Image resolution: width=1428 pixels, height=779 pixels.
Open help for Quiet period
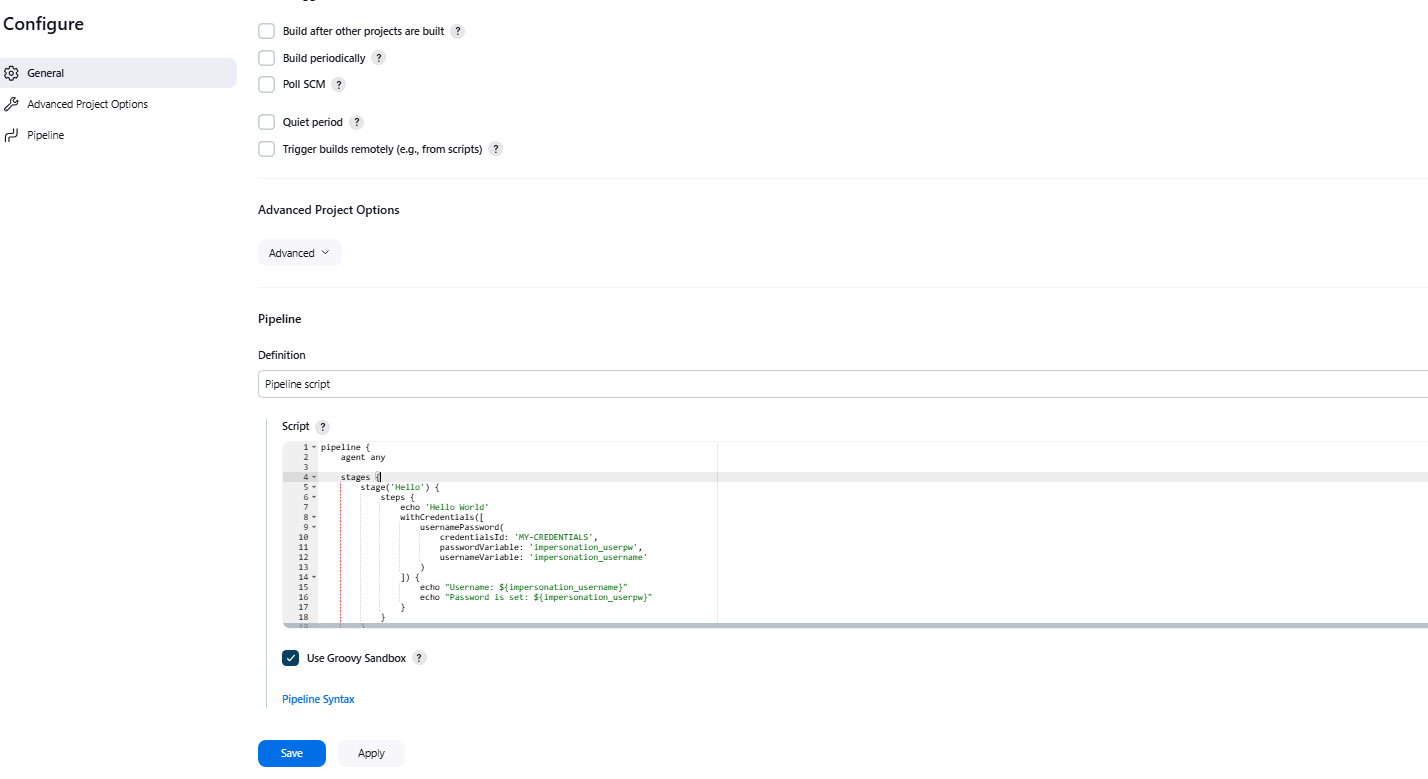click(x=356, y=122)
